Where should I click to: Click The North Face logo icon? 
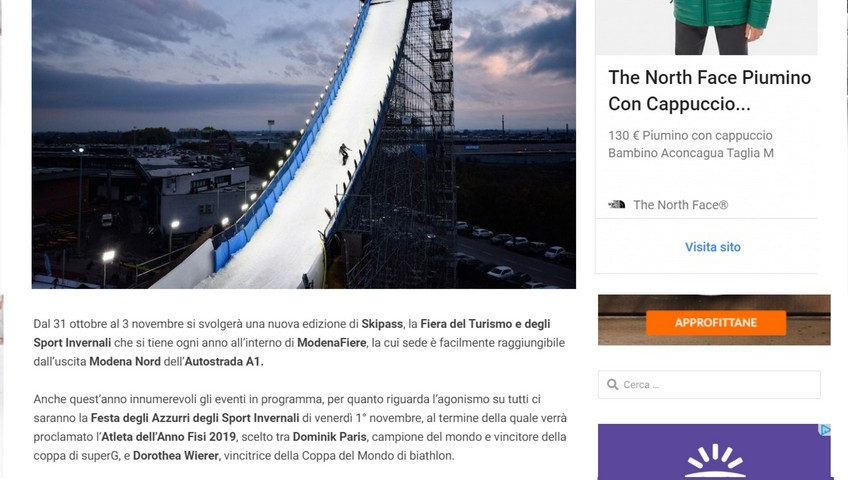pyautogui.click(x=617, y=204)
